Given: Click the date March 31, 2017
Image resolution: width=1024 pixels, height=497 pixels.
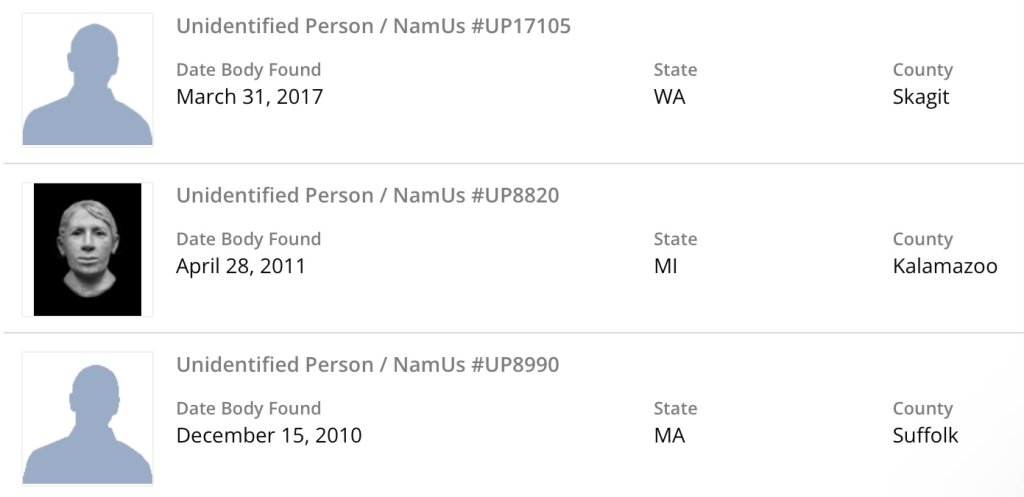Looking at the screenshot, I should coord(249,97).
